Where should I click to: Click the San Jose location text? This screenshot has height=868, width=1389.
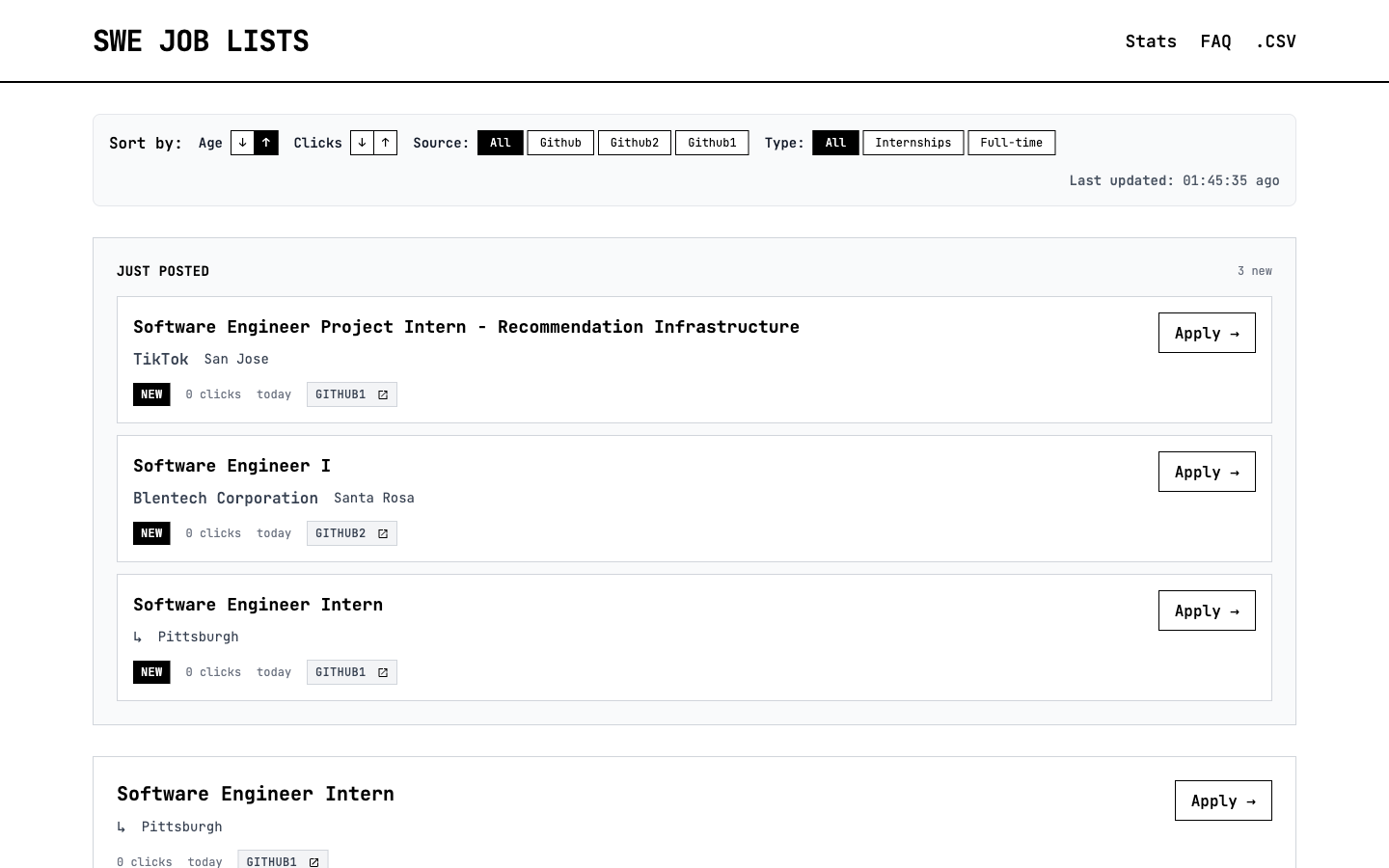click(236, 359)
